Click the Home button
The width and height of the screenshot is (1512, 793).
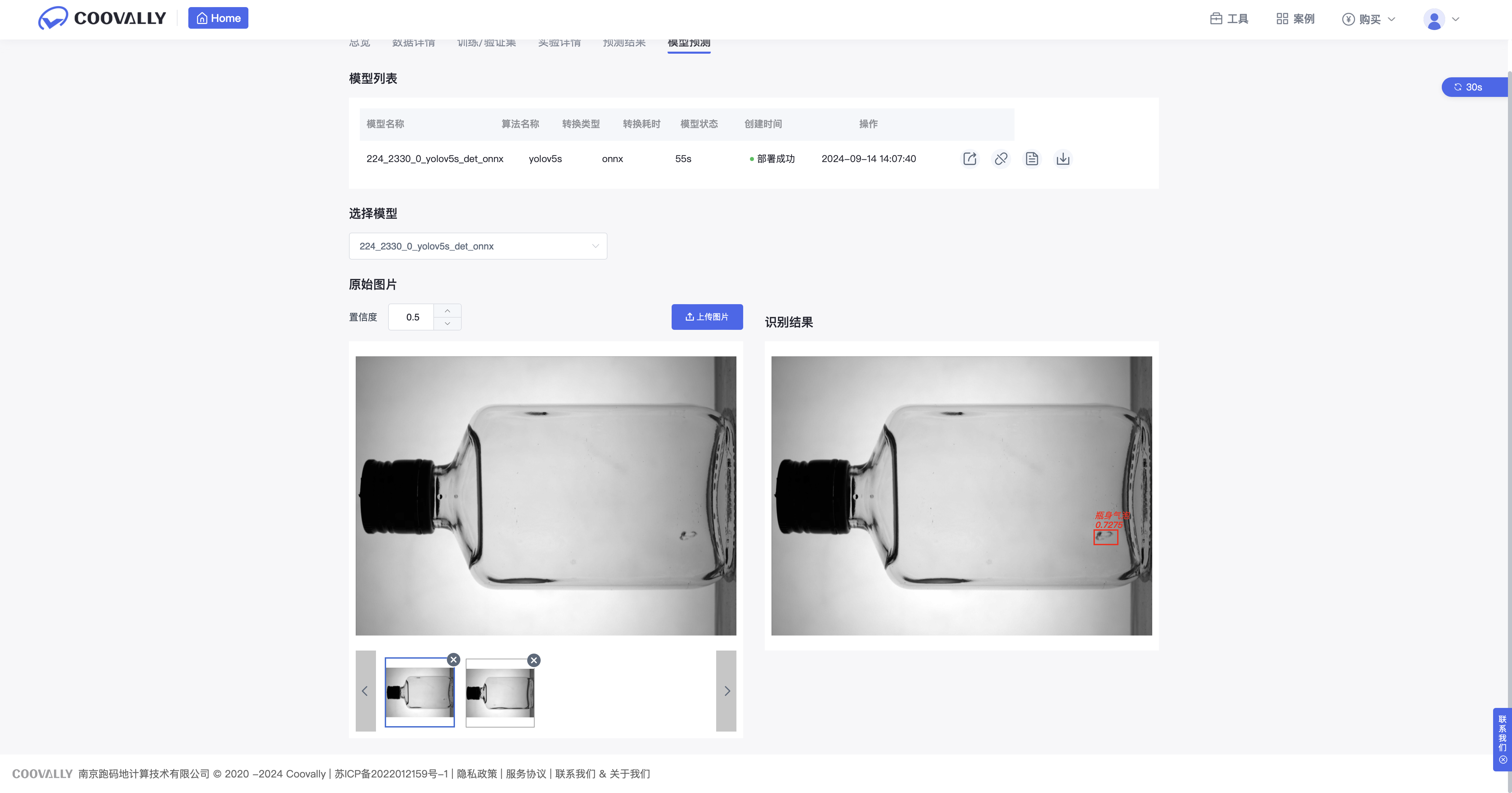[218, 18]
